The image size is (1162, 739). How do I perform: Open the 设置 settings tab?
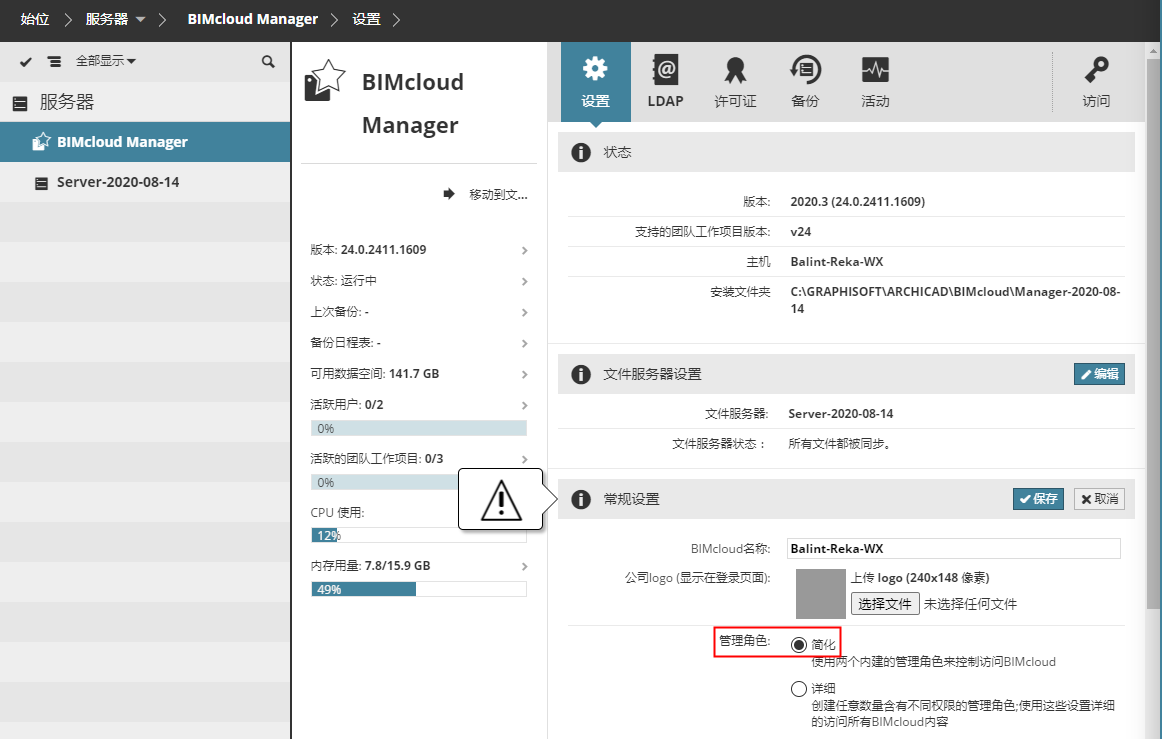595,82
